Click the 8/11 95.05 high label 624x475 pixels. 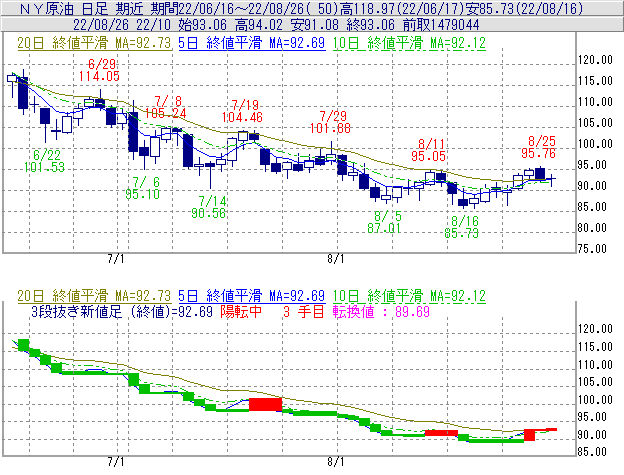point(428,150)
